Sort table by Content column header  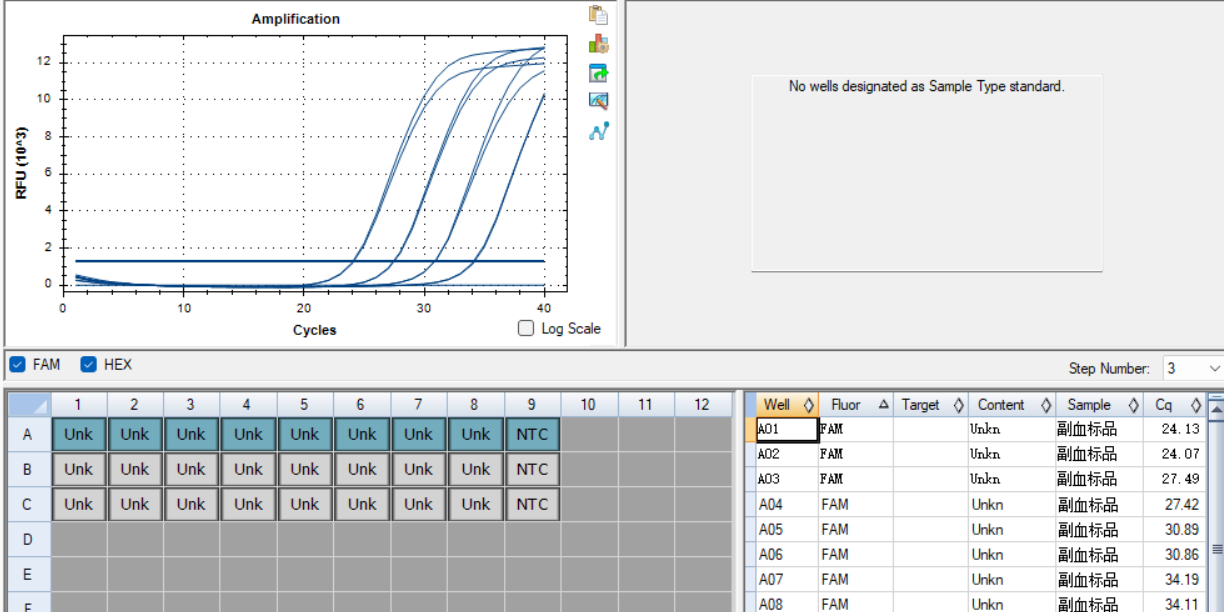[1011, 405]
